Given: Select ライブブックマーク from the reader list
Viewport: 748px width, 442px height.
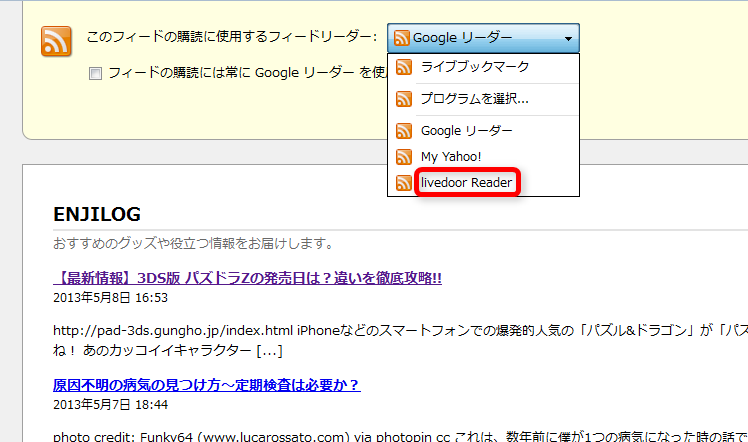Looking at the screenshot, I should [x=483, y=67].
